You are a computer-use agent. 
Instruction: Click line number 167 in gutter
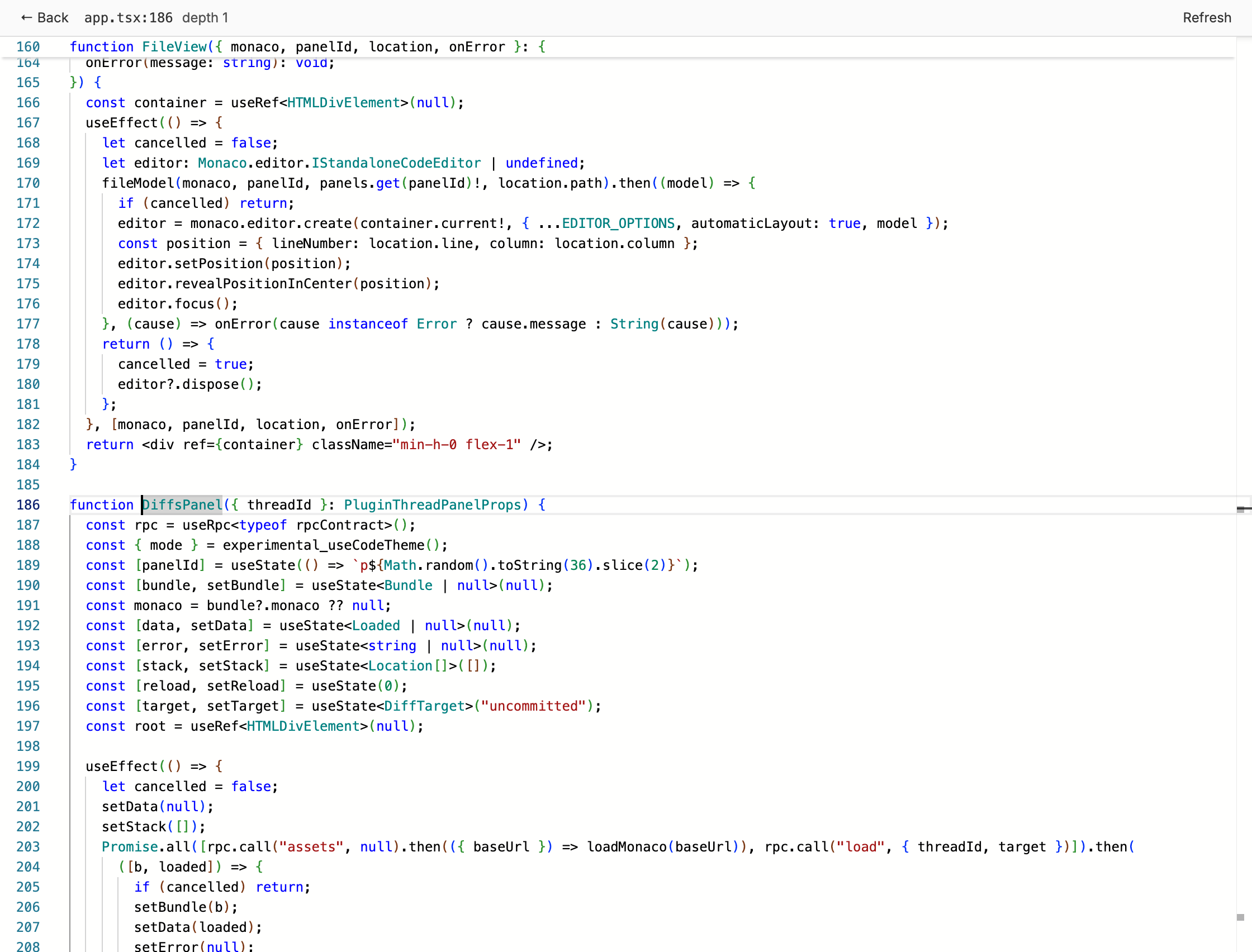pyautogui.click(x=28, y=123)
